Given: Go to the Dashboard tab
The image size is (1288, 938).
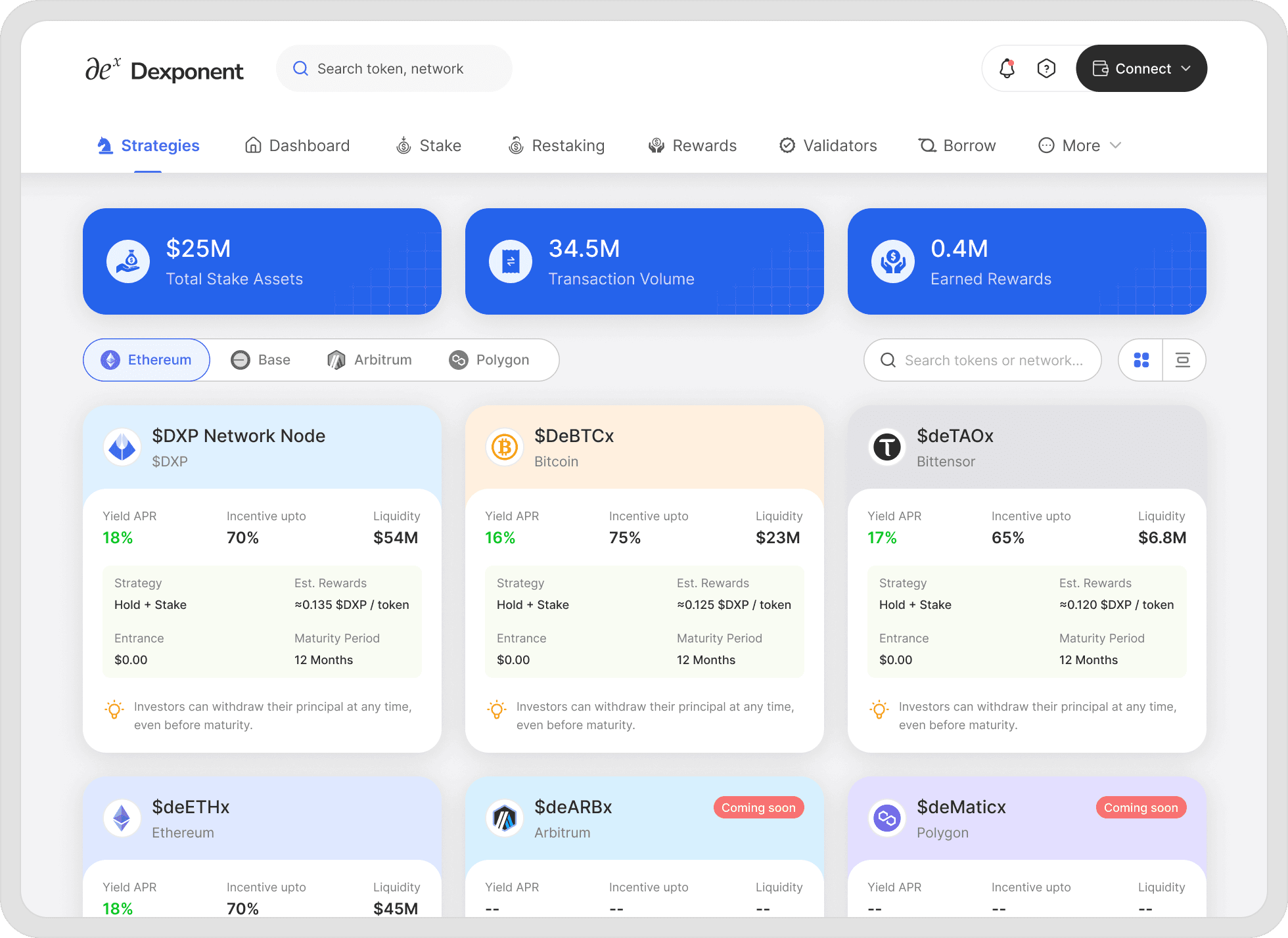Looking at the screenshot, I should pos(297,145).
